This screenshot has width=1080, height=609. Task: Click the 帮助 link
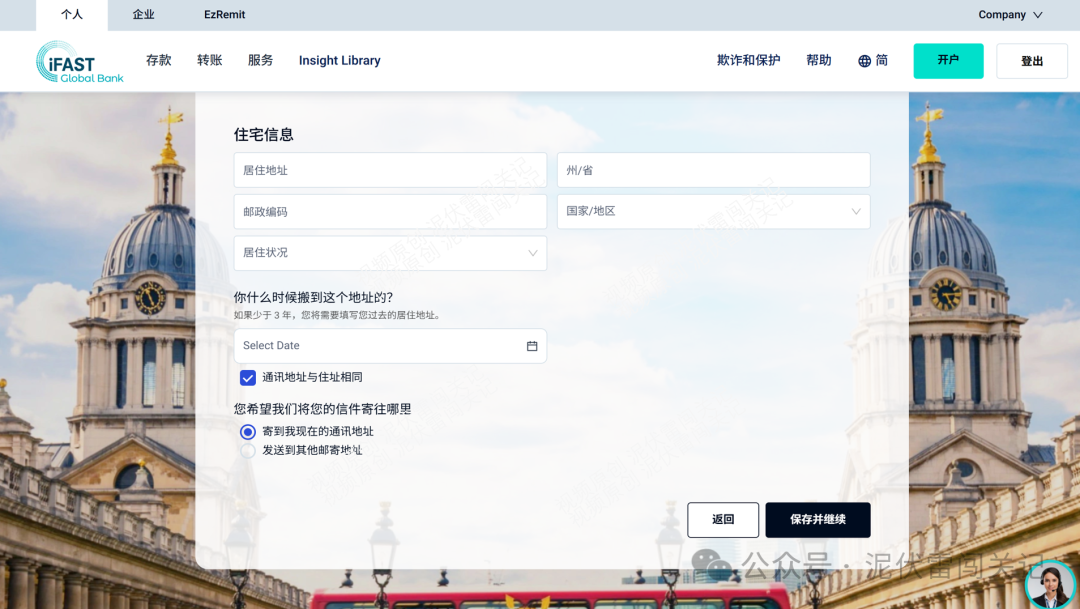click(818, 60)
